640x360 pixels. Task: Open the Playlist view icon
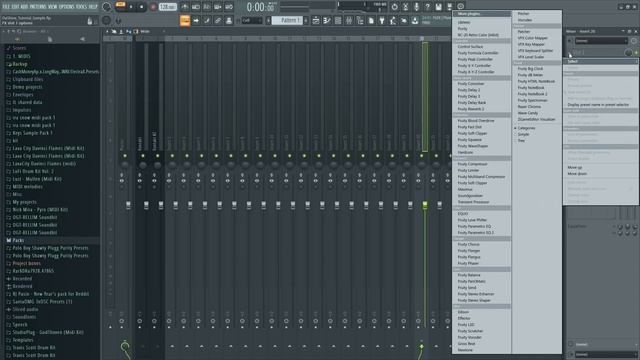click(316, 20)
